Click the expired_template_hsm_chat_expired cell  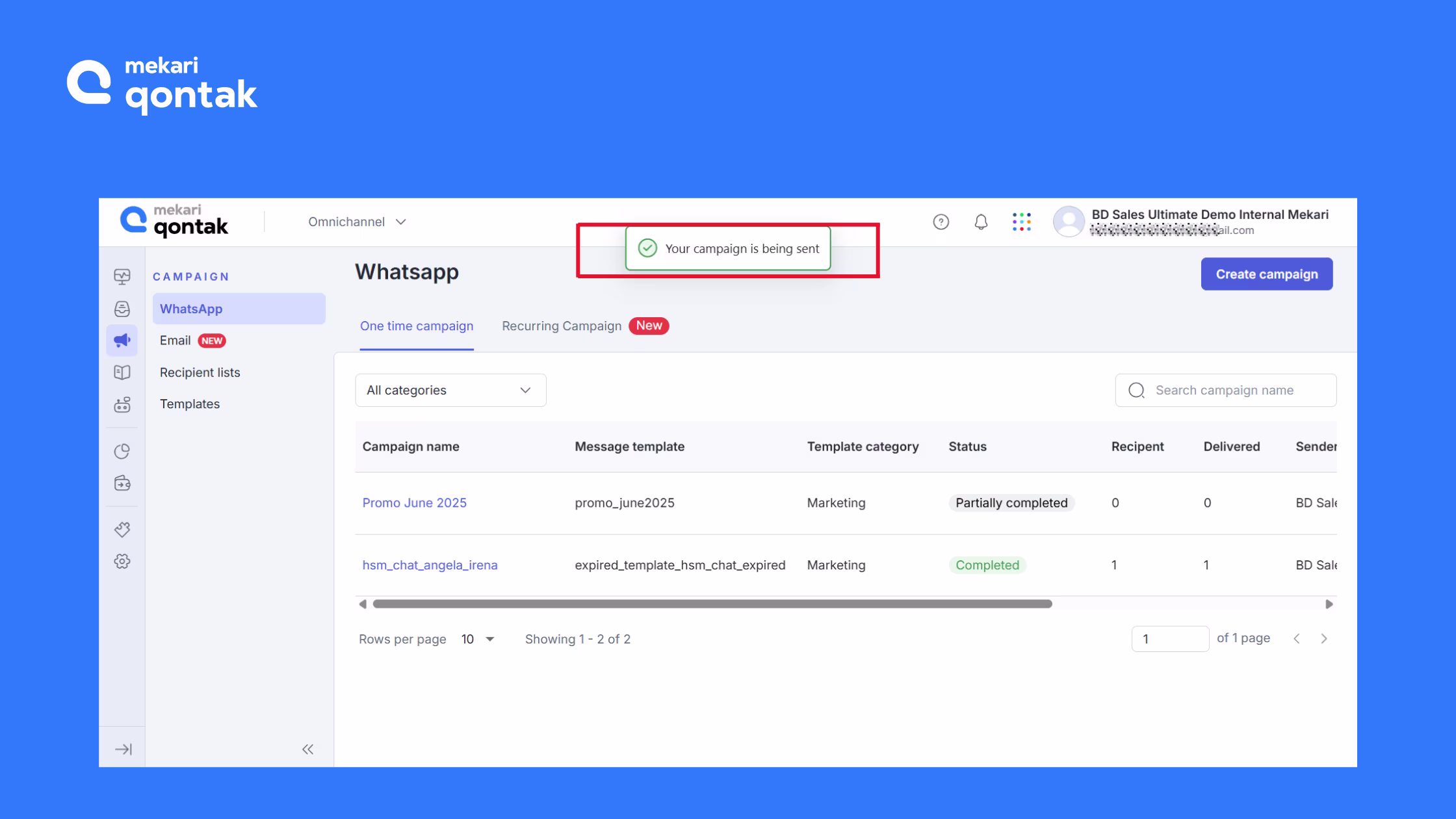[680, 565]
